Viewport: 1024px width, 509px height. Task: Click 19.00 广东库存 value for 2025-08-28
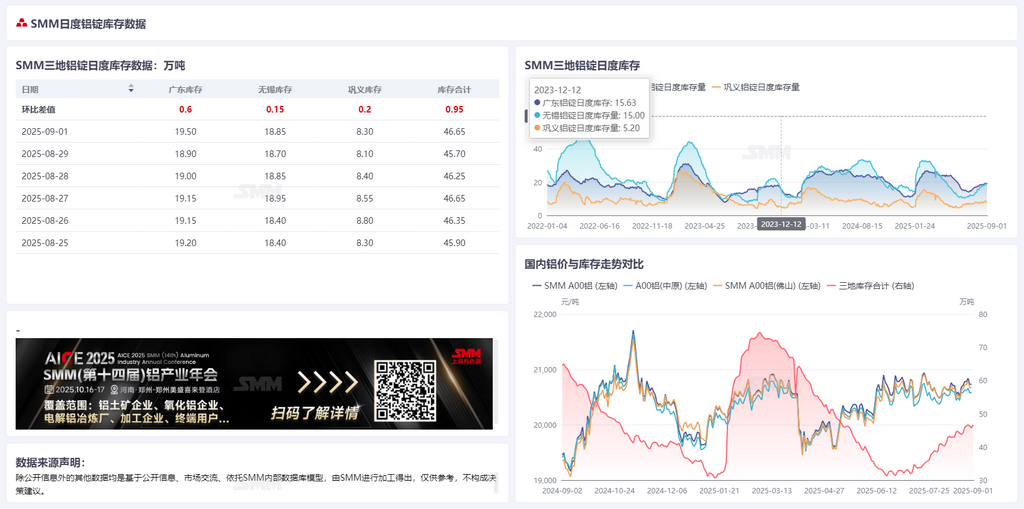point(185,176)
